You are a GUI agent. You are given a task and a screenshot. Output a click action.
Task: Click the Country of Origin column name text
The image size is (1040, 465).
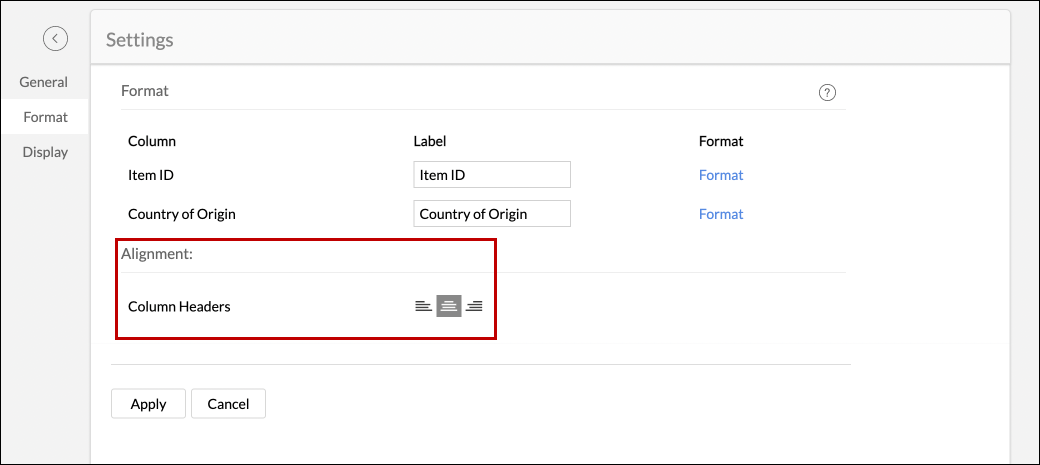182,214
